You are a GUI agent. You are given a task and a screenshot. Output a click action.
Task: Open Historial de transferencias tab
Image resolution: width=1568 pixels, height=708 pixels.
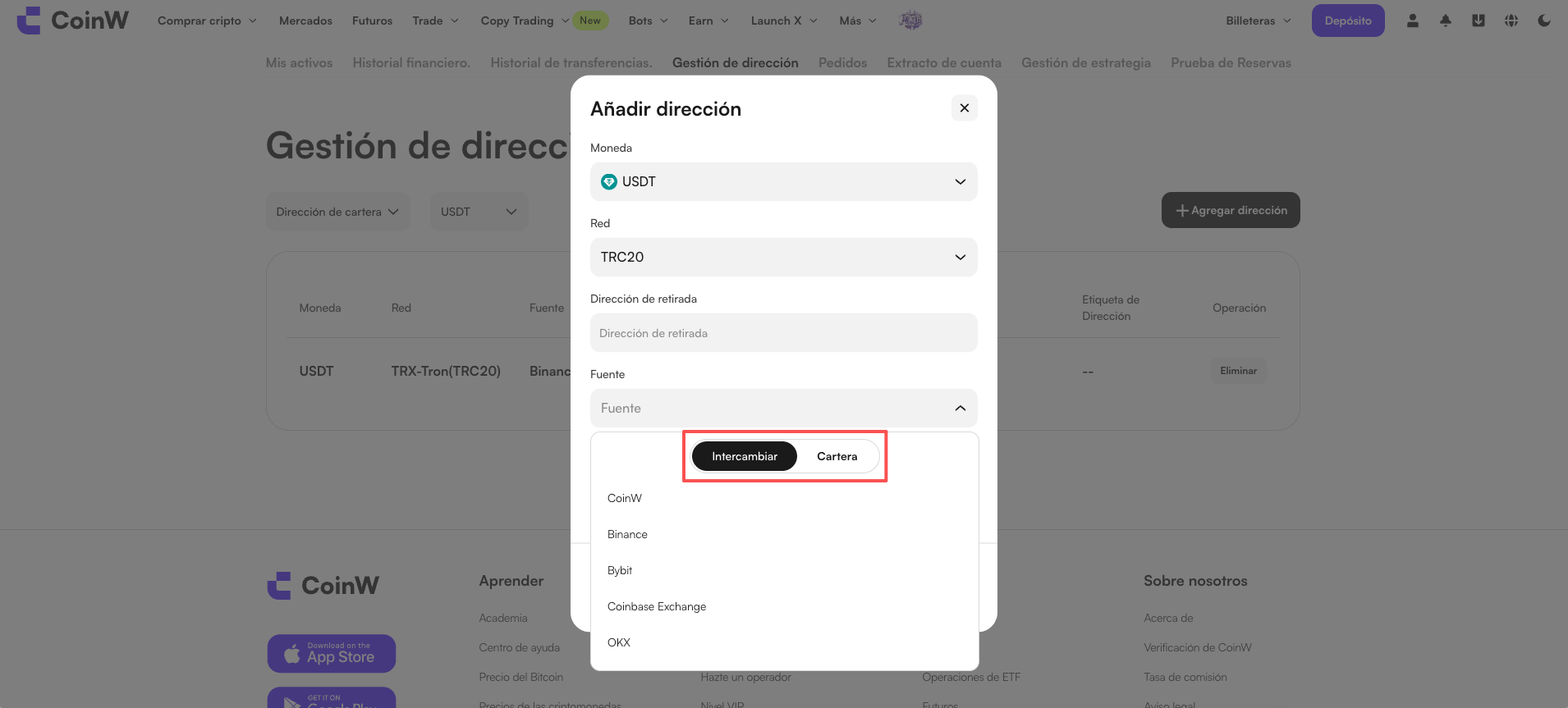pos(571,62)
